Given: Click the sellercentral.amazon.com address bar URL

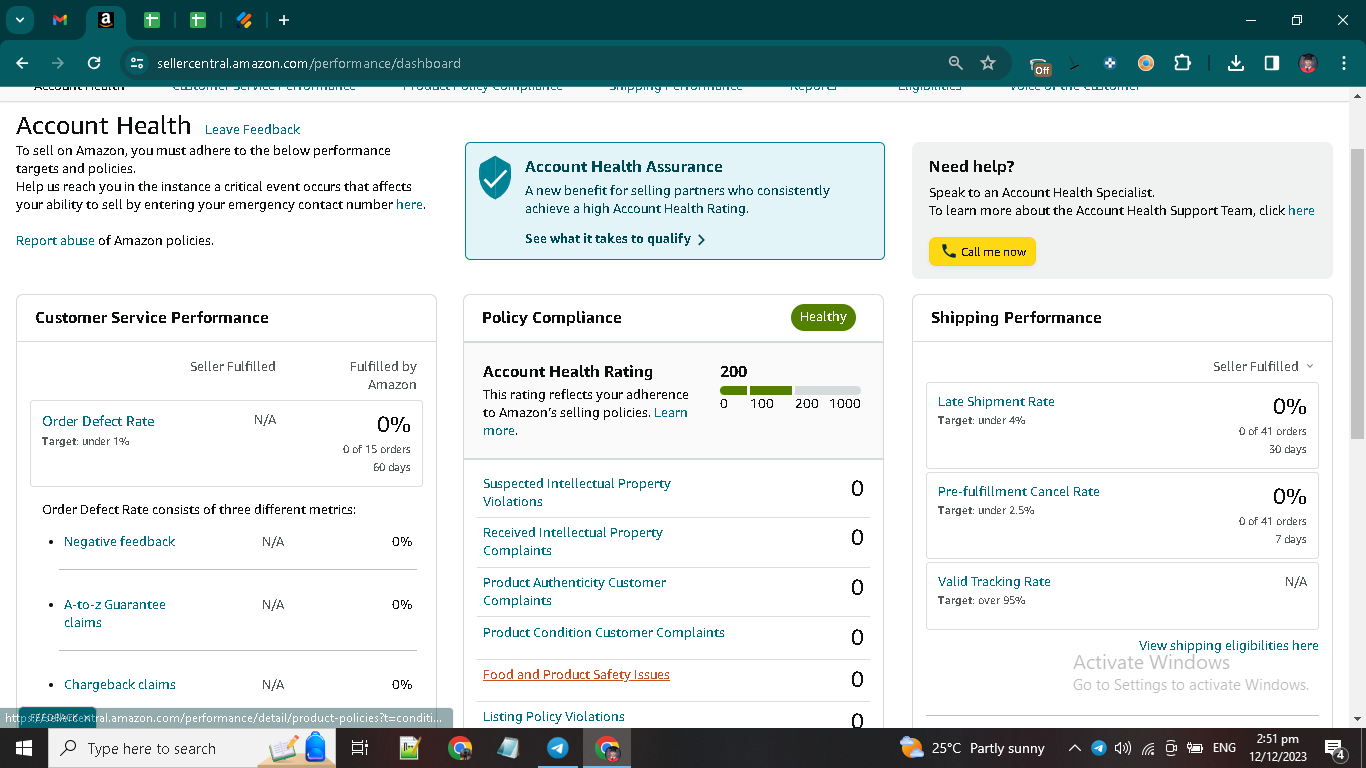Looking at the screenshot, I should 309,63.
